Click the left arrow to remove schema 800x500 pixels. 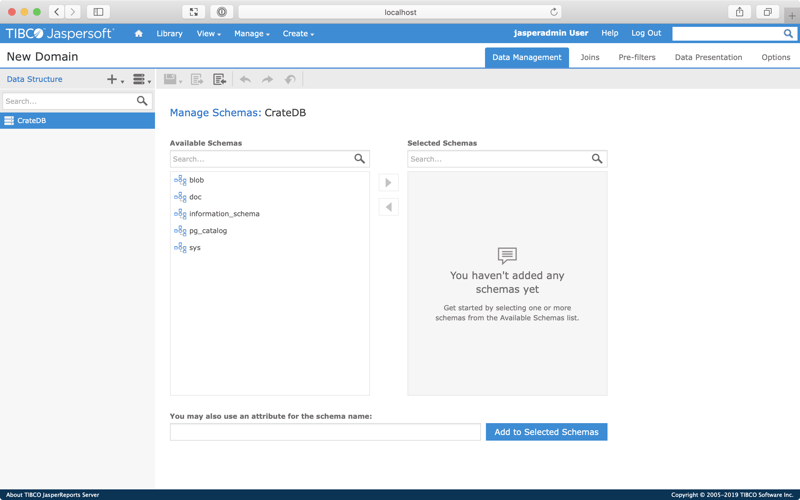389,207
